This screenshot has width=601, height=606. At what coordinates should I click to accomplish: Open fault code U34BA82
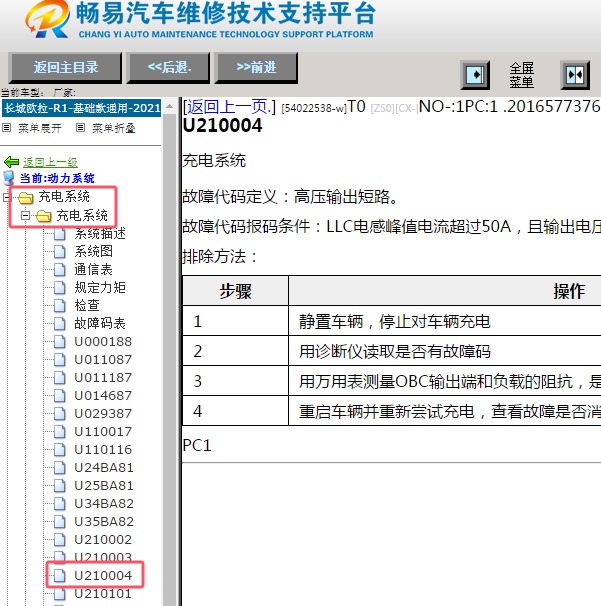[x=104, y=504]
